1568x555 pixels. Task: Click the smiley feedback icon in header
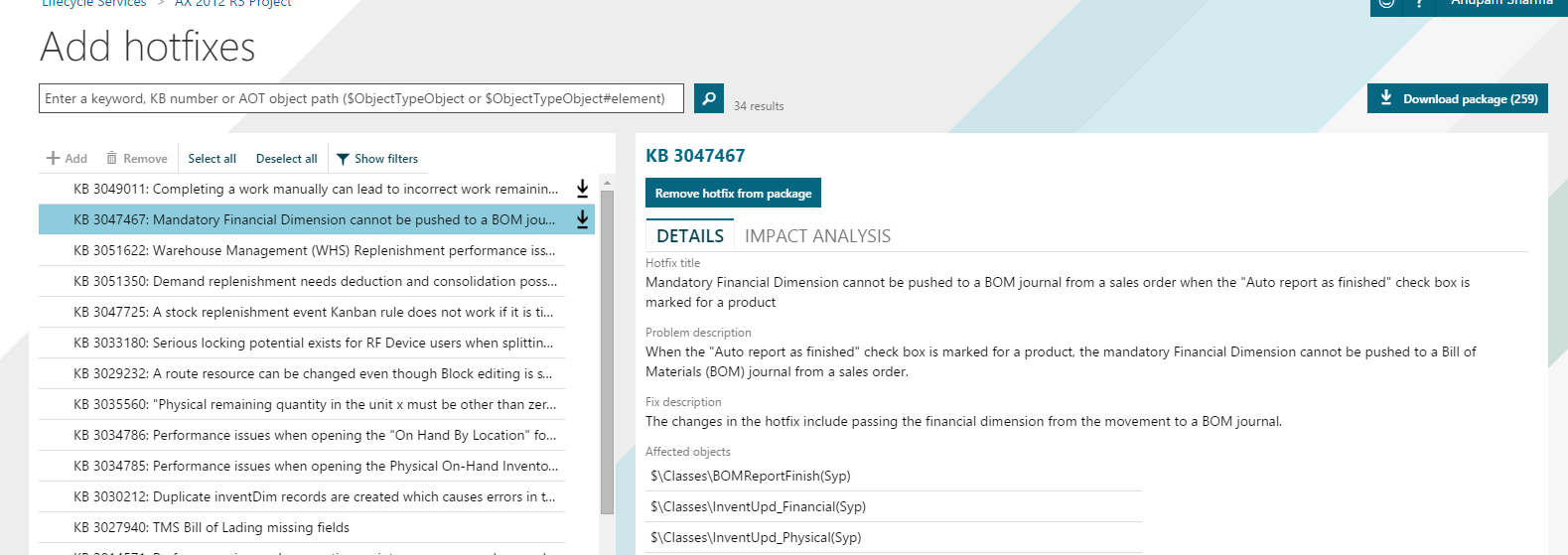pos(1386,3)
